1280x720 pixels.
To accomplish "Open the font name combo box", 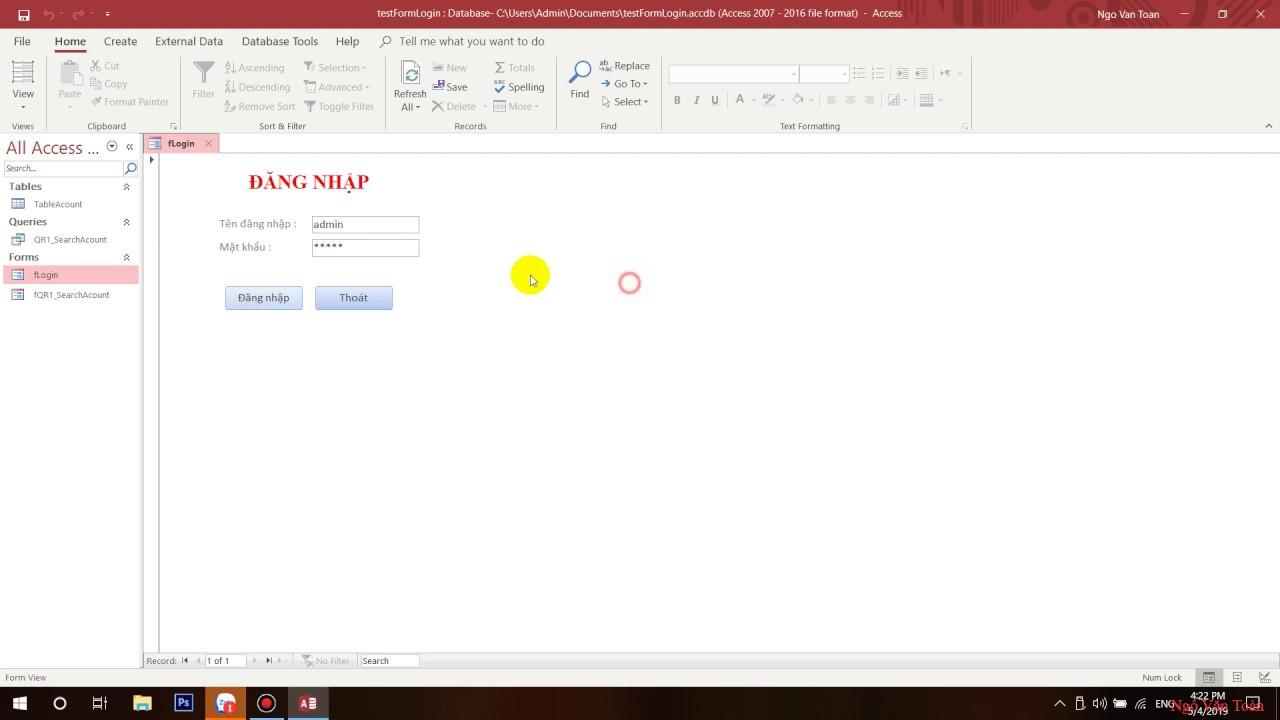I will (733, 74).
